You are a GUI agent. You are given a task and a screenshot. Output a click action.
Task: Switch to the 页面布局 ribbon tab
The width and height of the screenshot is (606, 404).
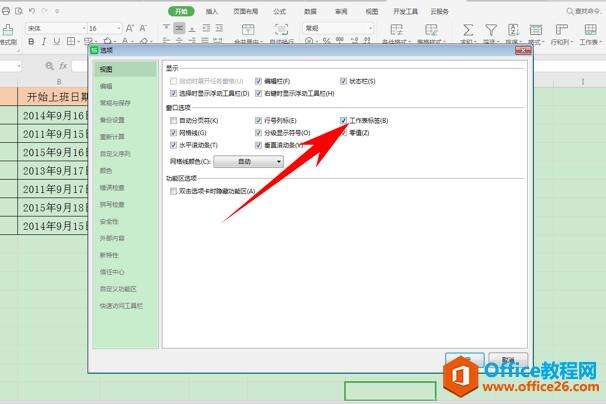(x=245, y=11)
